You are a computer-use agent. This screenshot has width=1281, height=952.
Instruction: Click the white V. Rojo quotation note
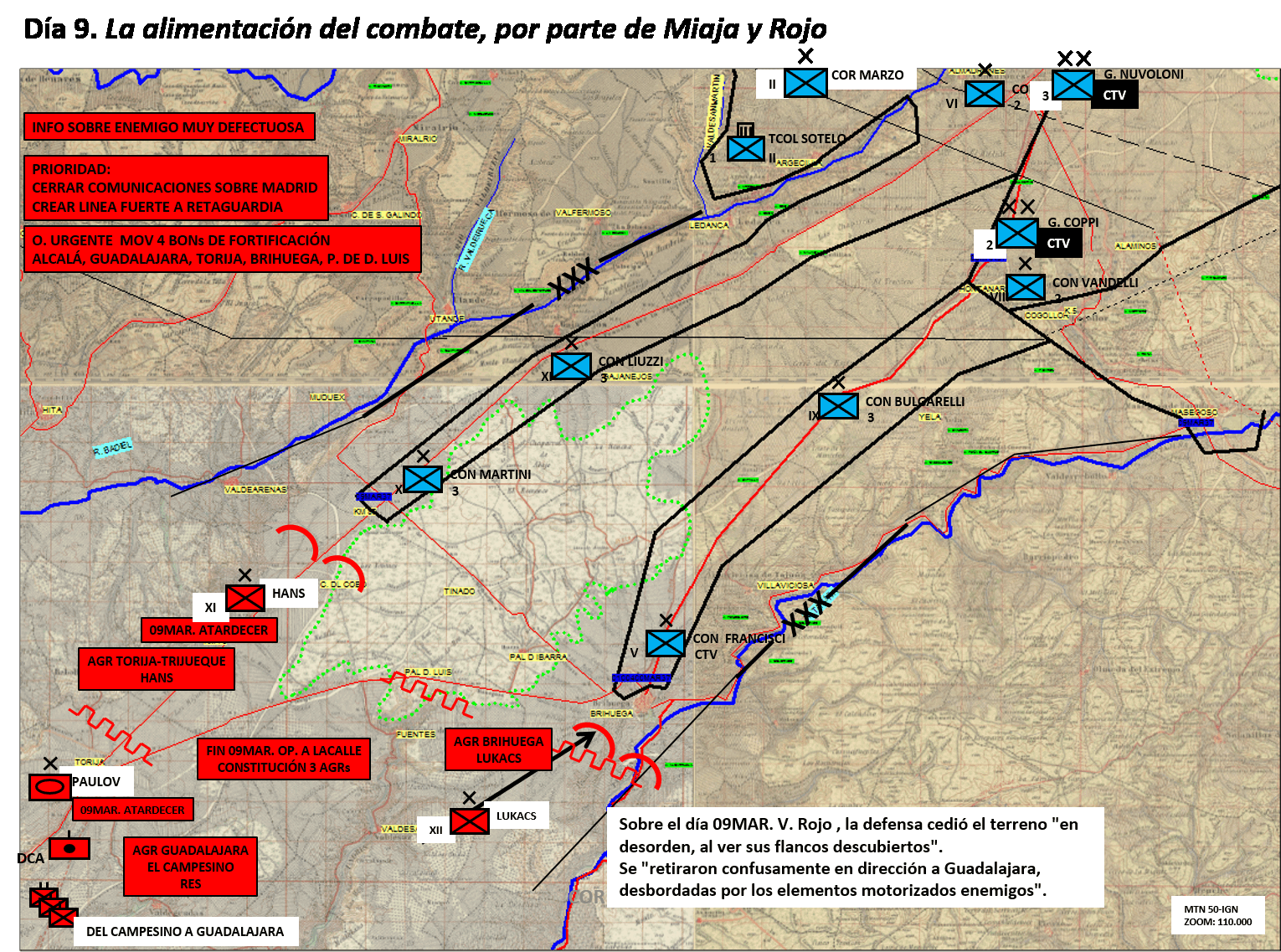[856, 857]
